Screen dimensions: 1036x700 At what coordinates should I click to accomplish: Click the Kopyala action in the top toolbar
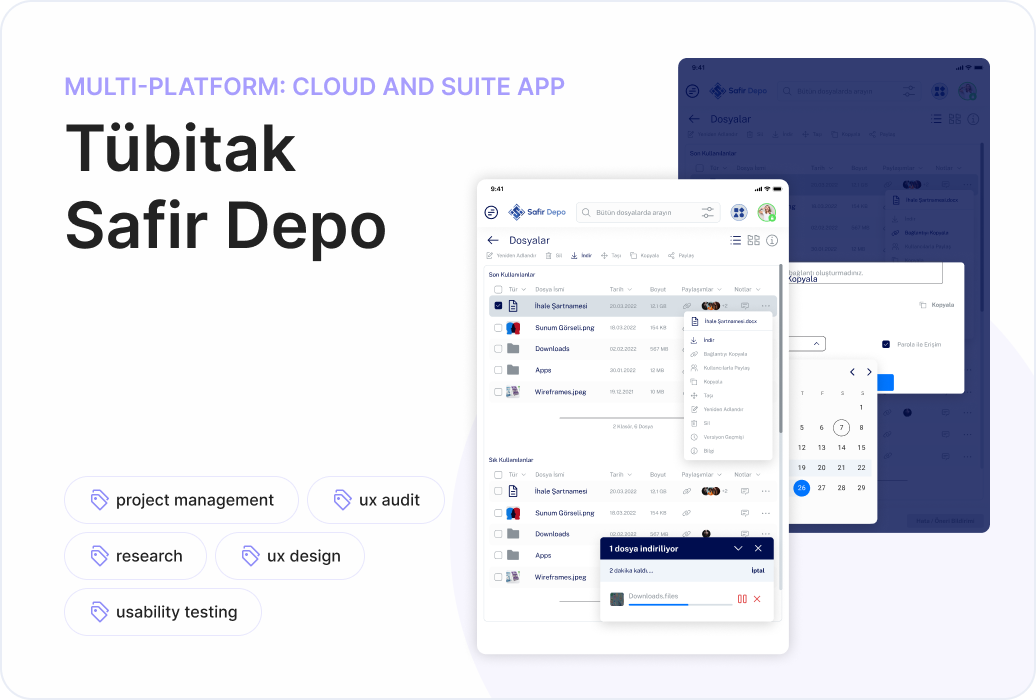coord(645,255)
